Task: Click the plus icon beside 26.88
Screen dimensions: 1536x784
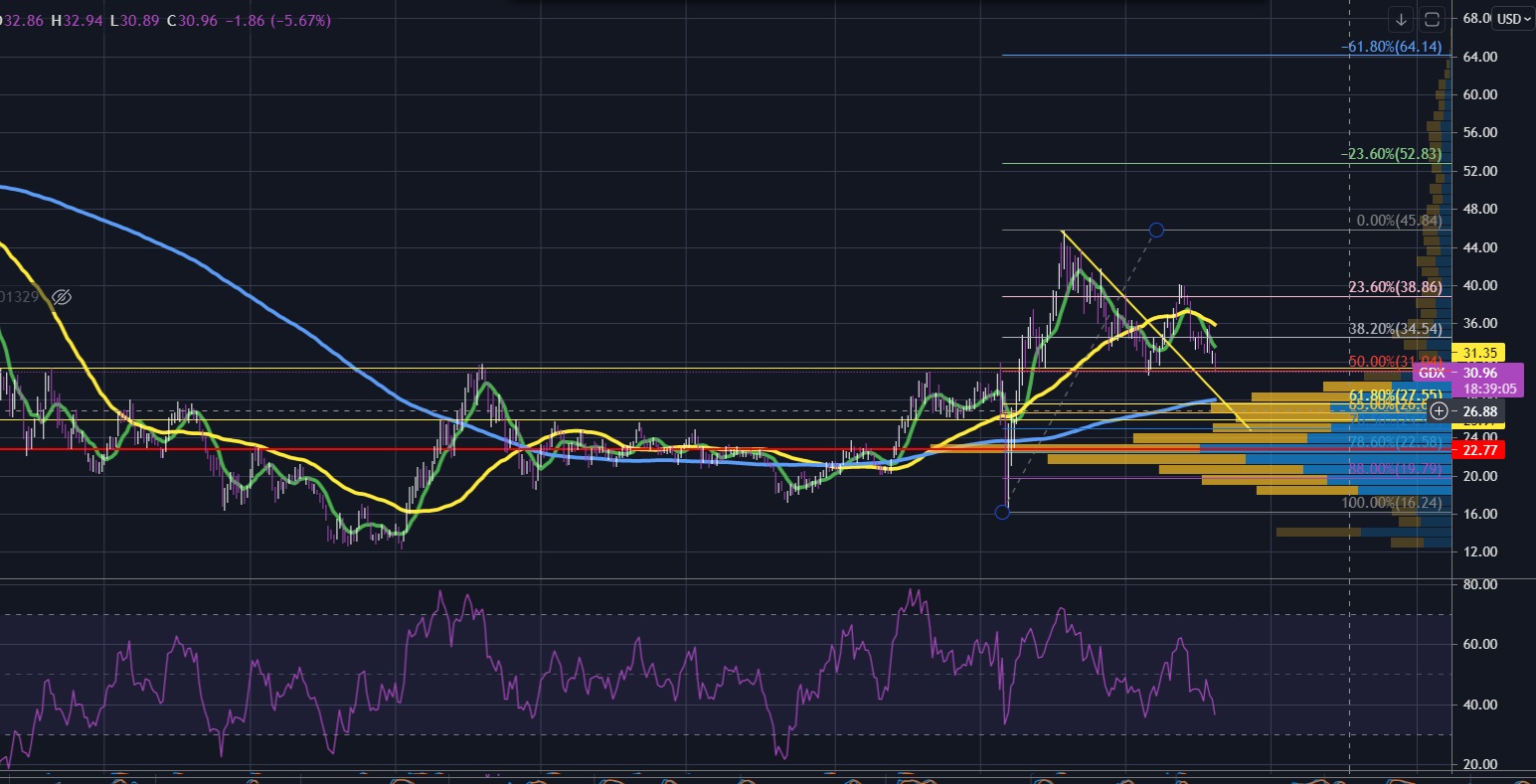Action: click(1439, 411)
